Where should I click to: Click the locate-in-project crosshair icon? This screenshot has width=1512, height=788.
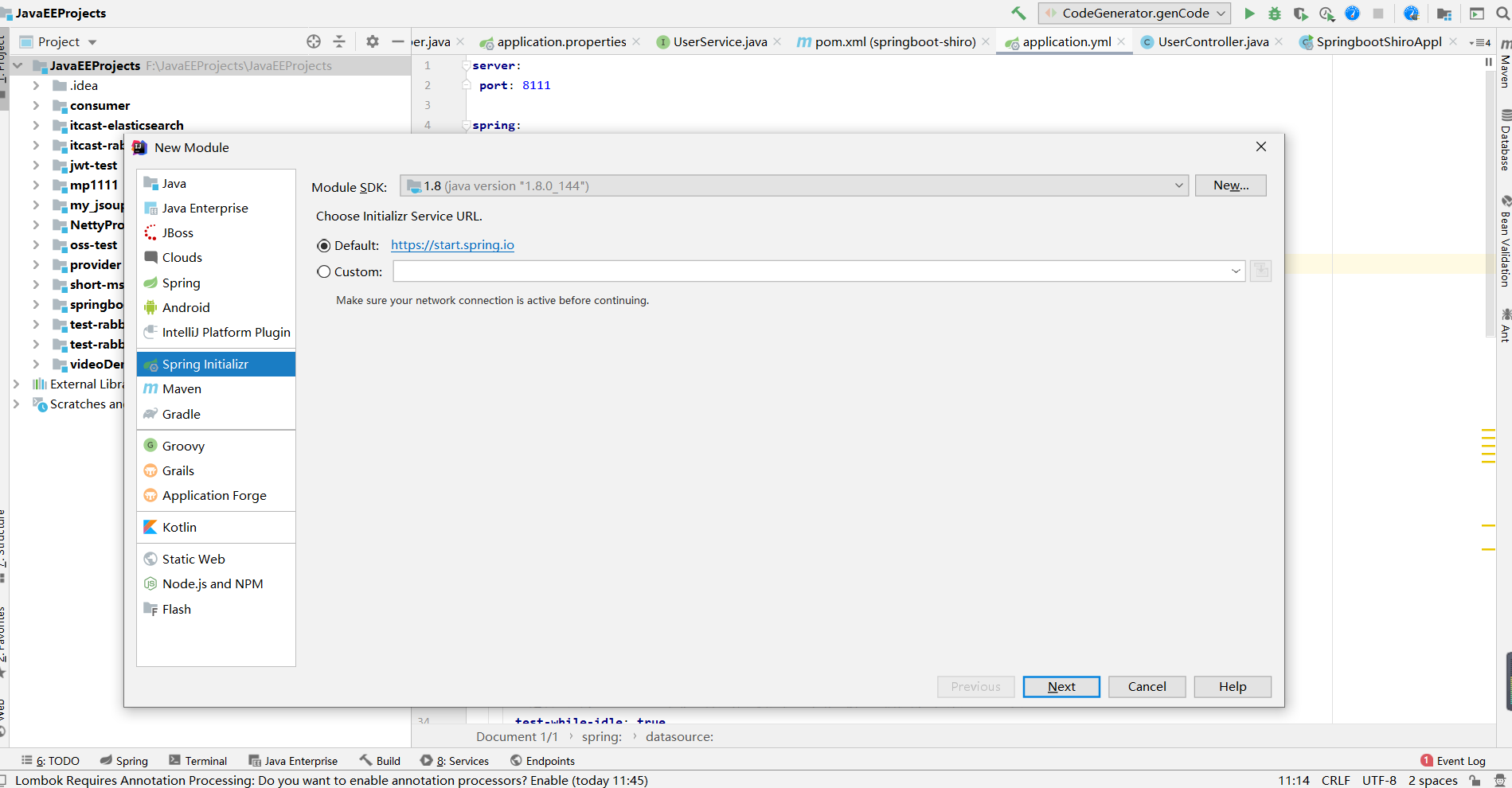[314, 41]
